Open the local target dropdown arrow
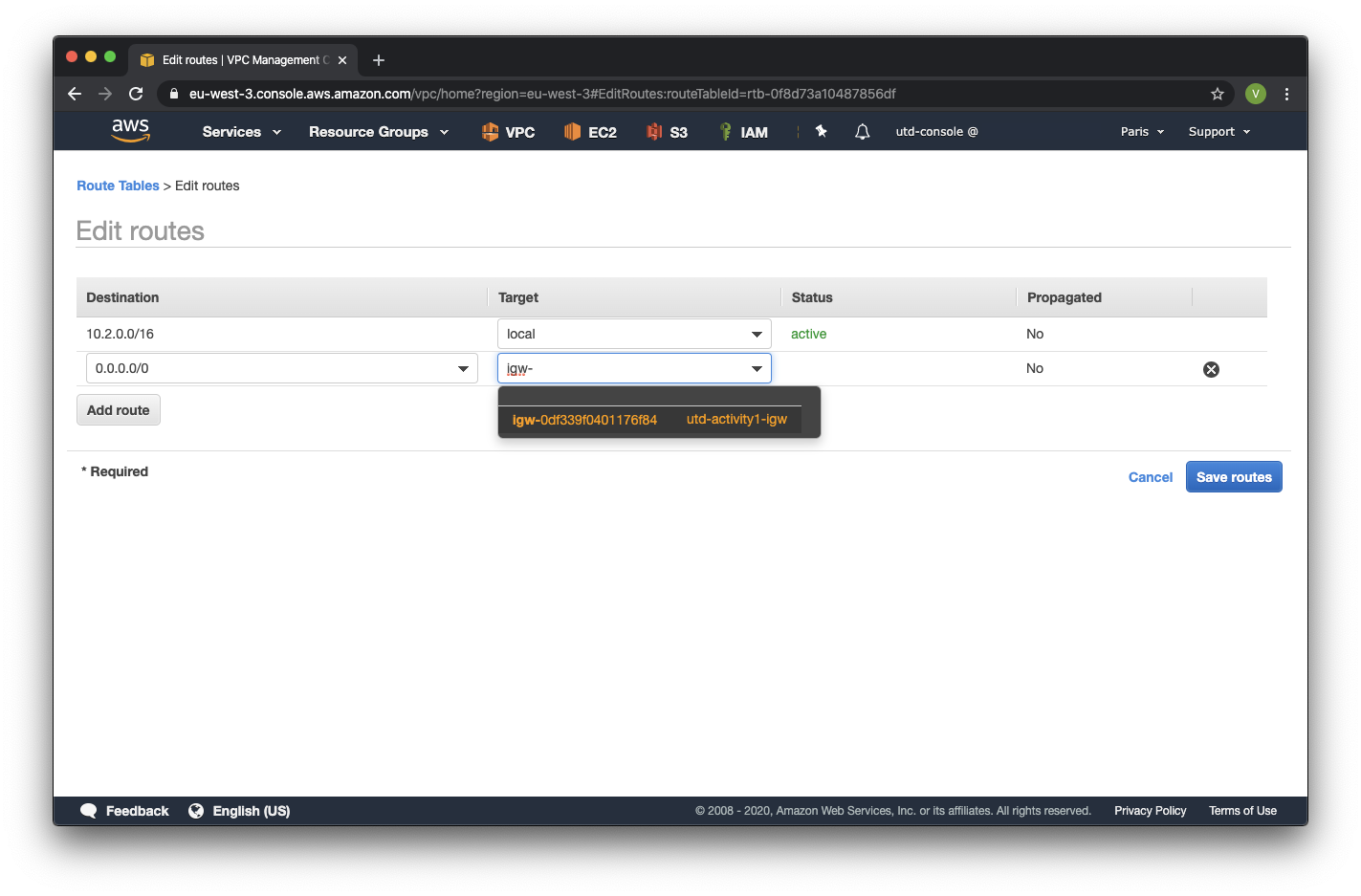Image resolution: width=1361 pixels, height=896 pixels. [x=757, y=335]
